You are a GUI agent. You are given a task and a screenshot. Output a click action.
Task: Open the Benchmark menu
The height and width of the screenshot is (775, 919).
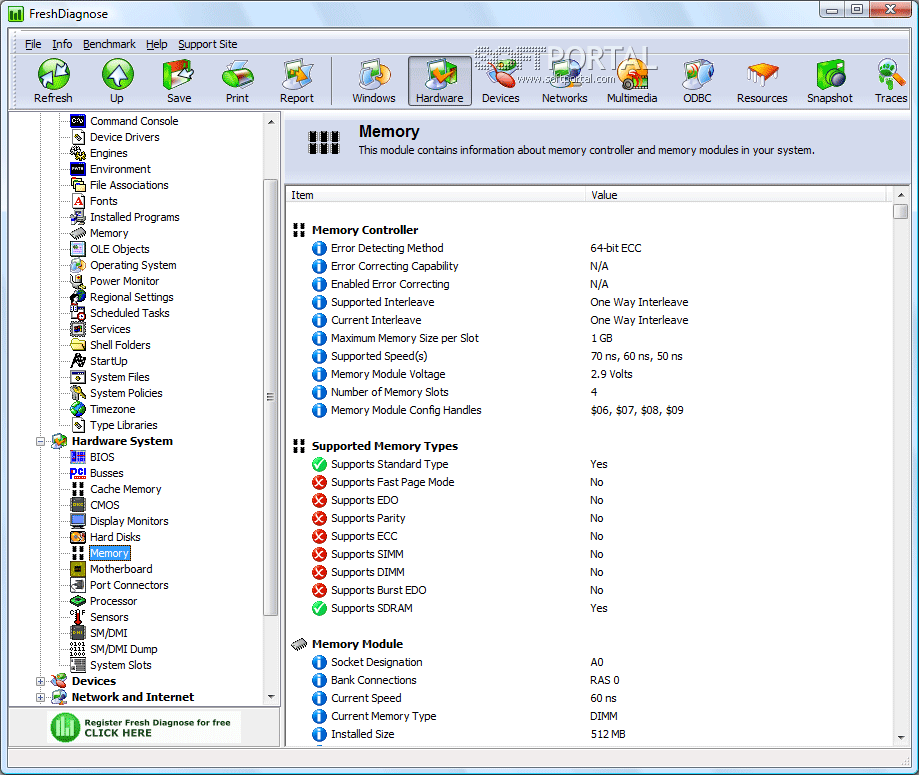[109, 44]
